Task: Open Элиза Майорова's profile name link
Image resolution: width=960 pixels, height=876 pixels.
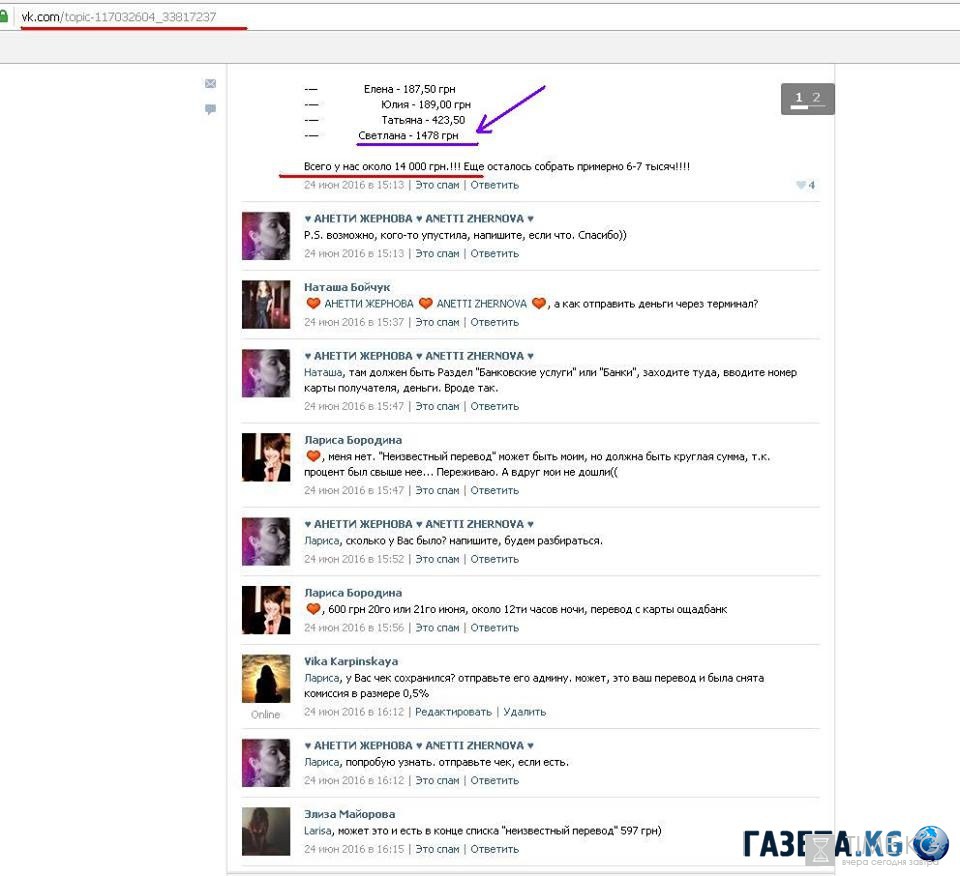Action: tap(349, 814)
